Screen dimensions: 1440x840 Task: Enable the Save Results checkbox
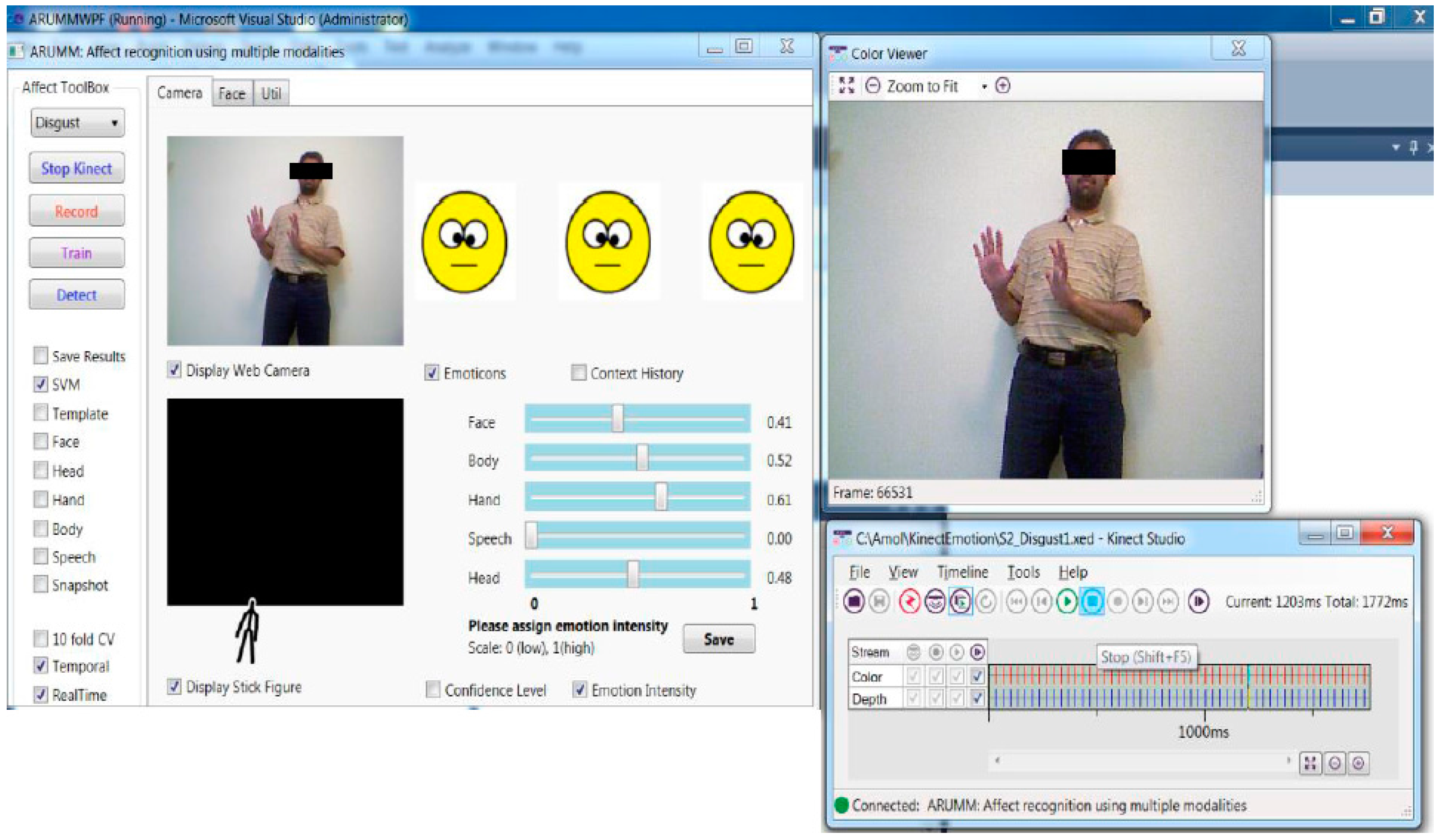pos(41,356)
